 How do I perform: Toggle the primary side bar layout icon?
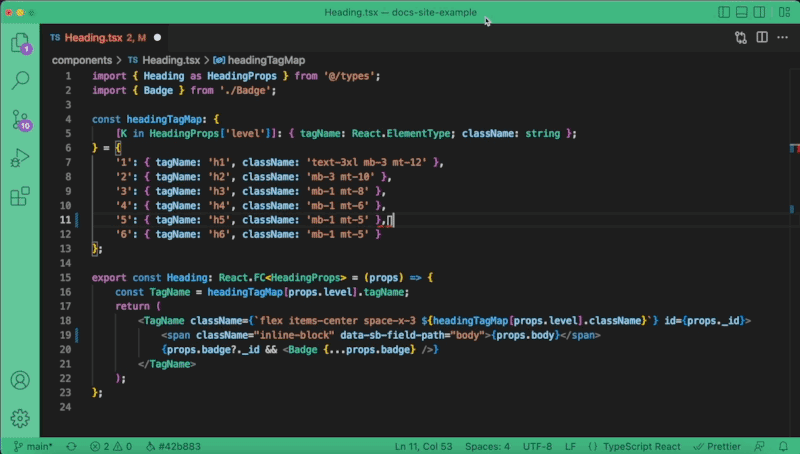click(x=723, y=12)
